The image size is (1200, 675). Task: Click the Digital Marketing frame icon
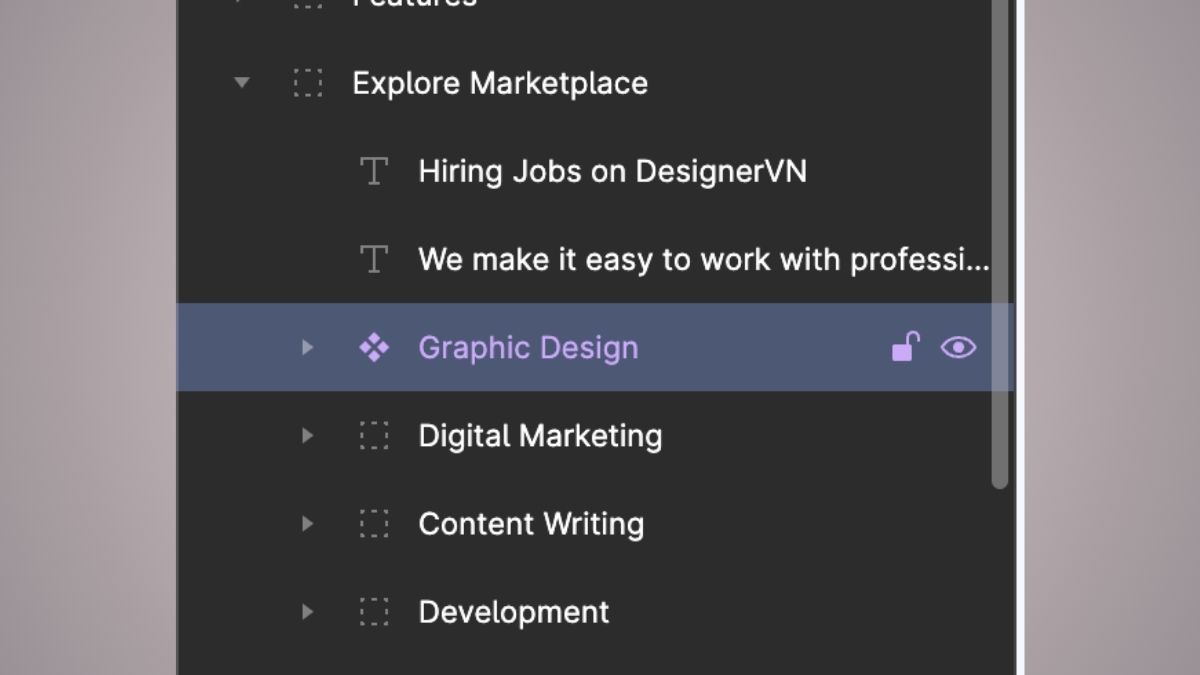click(x=373, y=436)
